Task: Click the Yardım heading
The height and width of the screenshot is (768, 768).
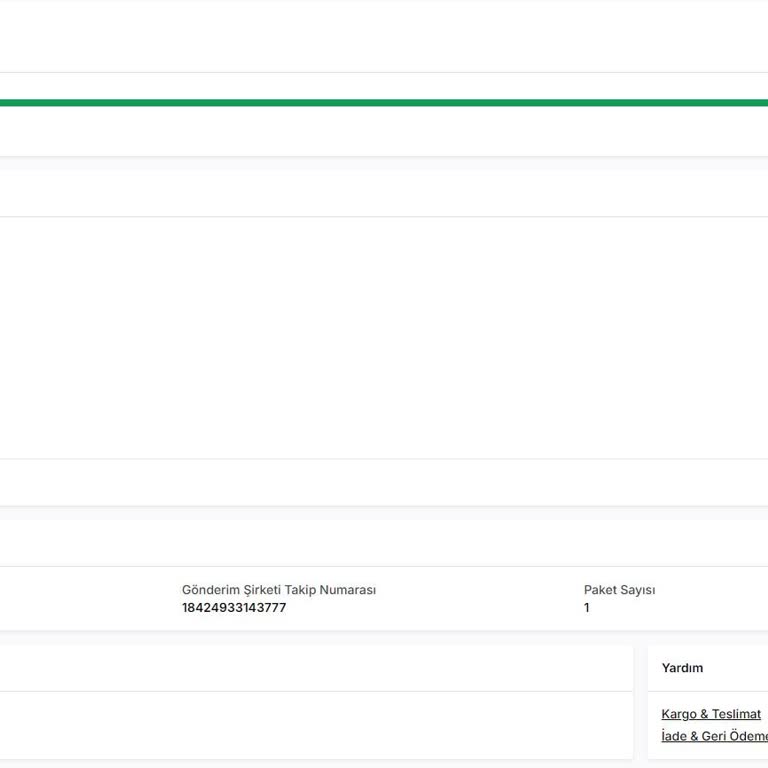Action: [682, 668]
